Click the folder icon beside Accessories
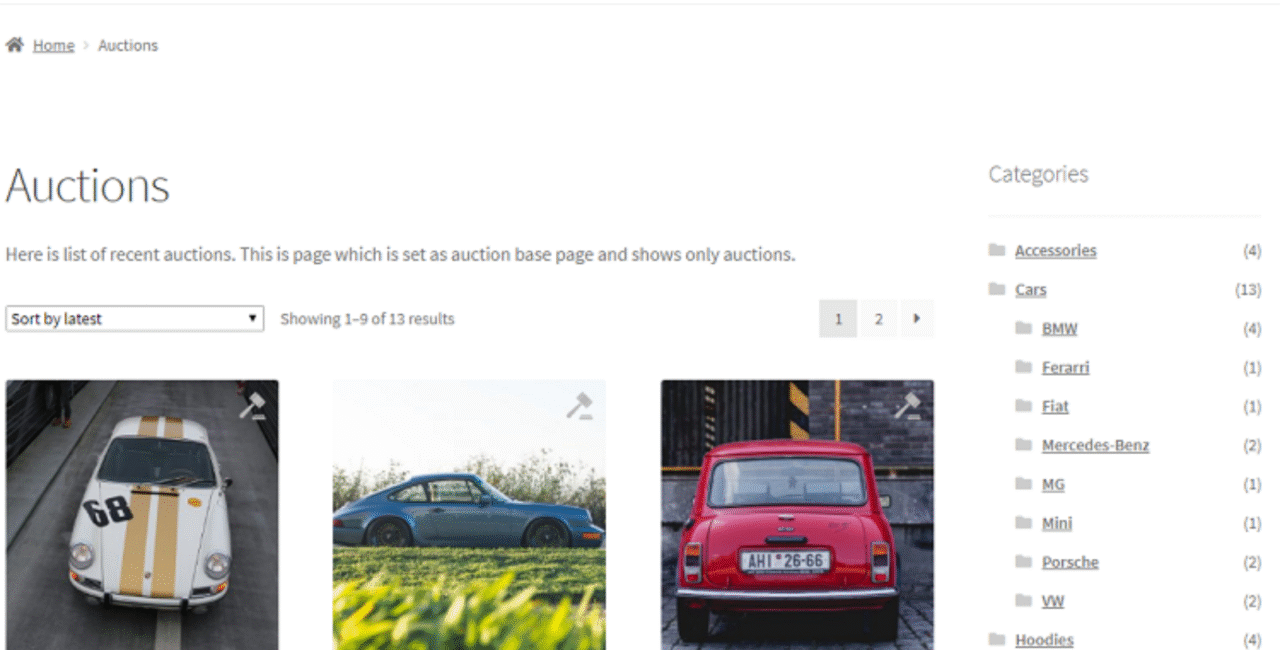This screenshot has height=650, width=1280. point(997,250)
